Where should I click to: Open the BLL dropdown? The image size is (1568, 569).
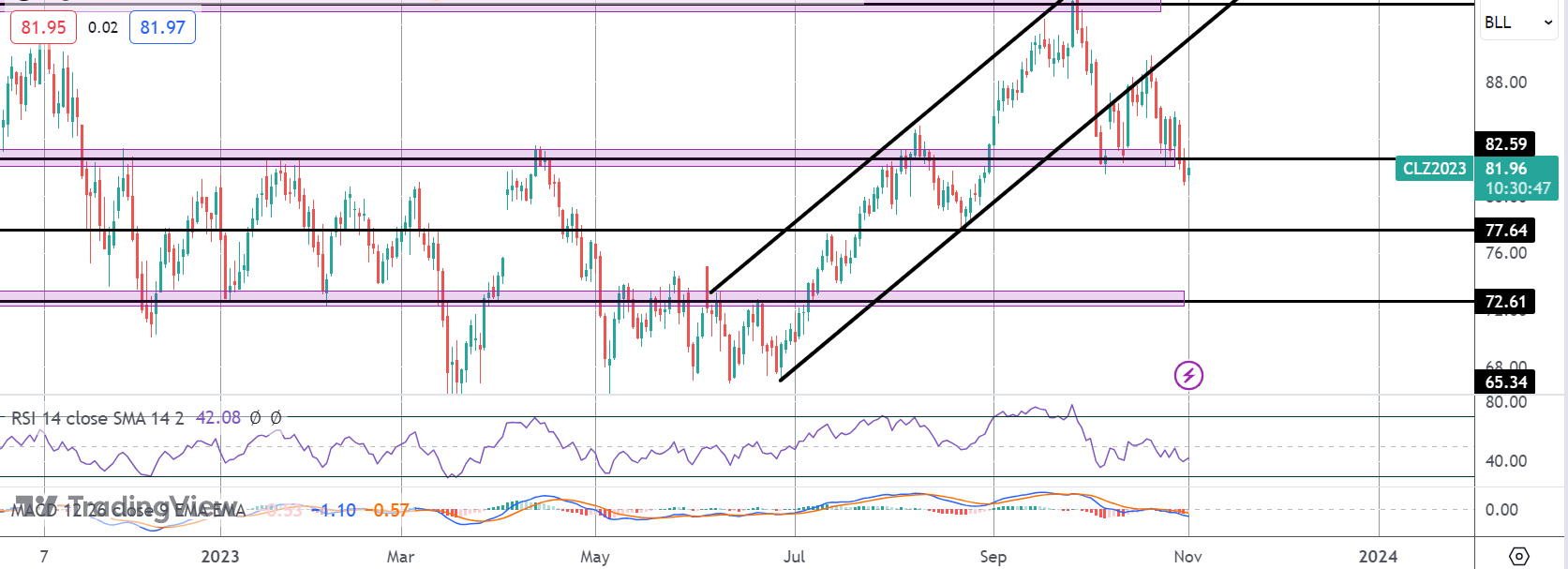1519,22
